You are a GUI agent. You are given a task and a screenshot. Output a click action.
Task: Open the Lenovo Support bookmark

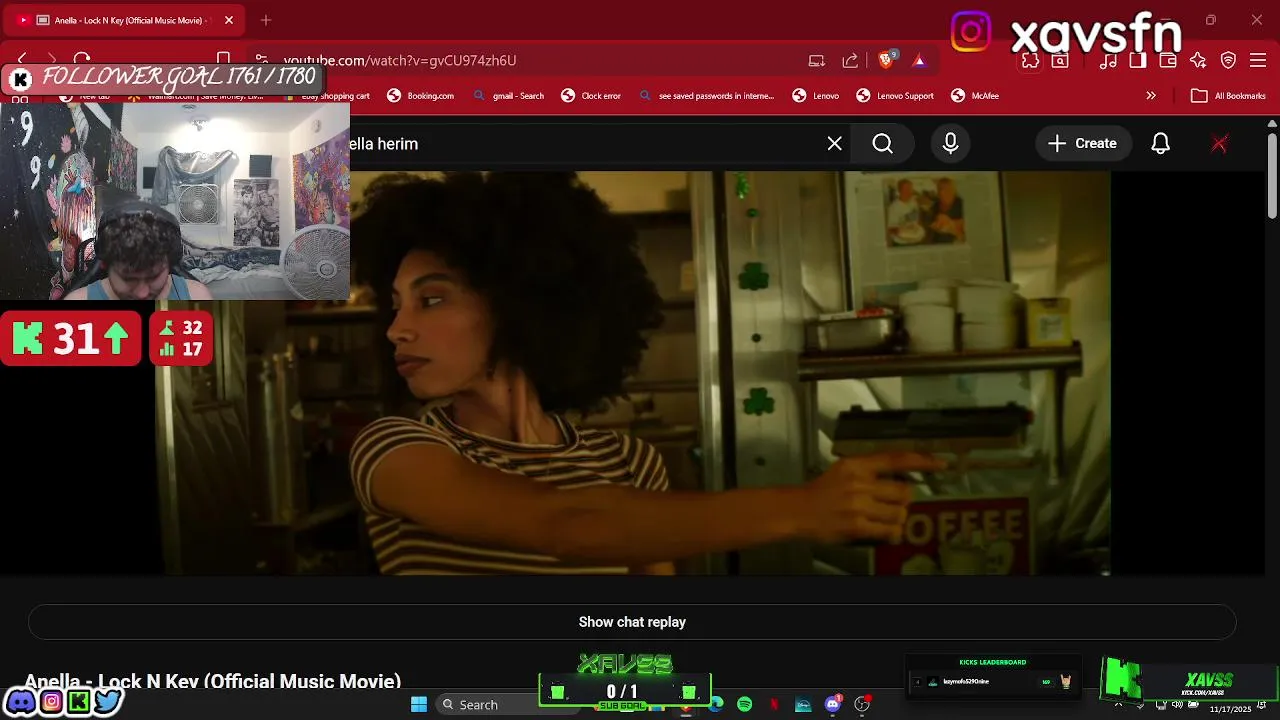(x=895, y=96)
